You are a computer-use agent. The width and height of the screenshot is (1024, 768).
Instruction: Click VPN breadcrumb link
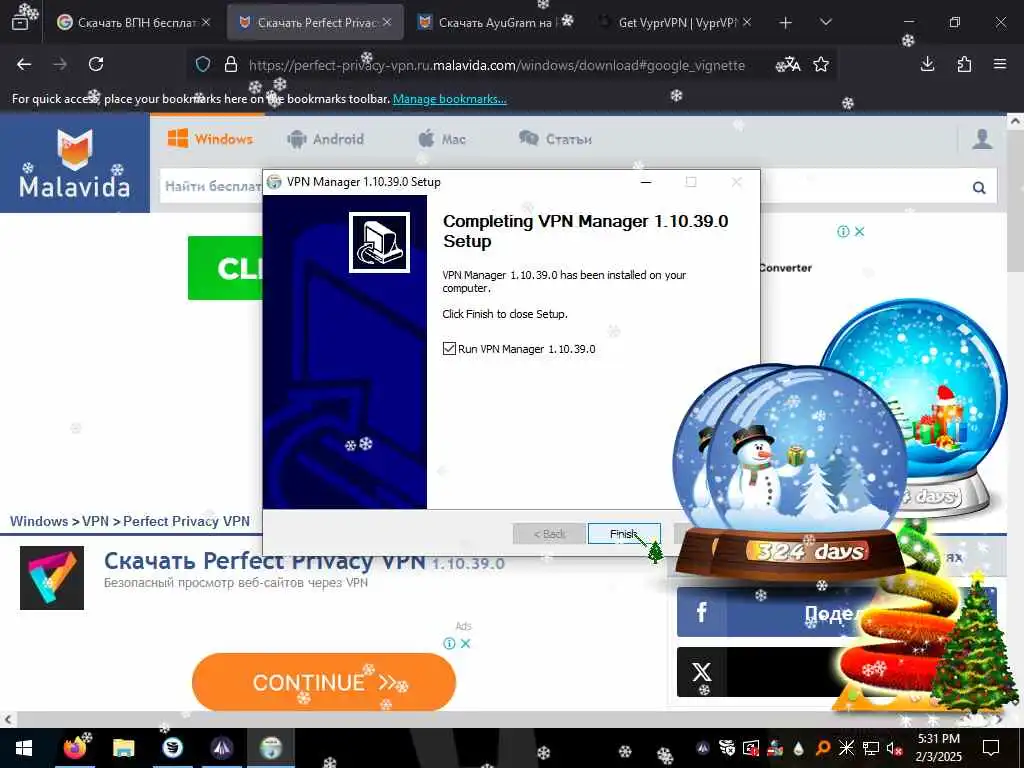tap(95, 521)
